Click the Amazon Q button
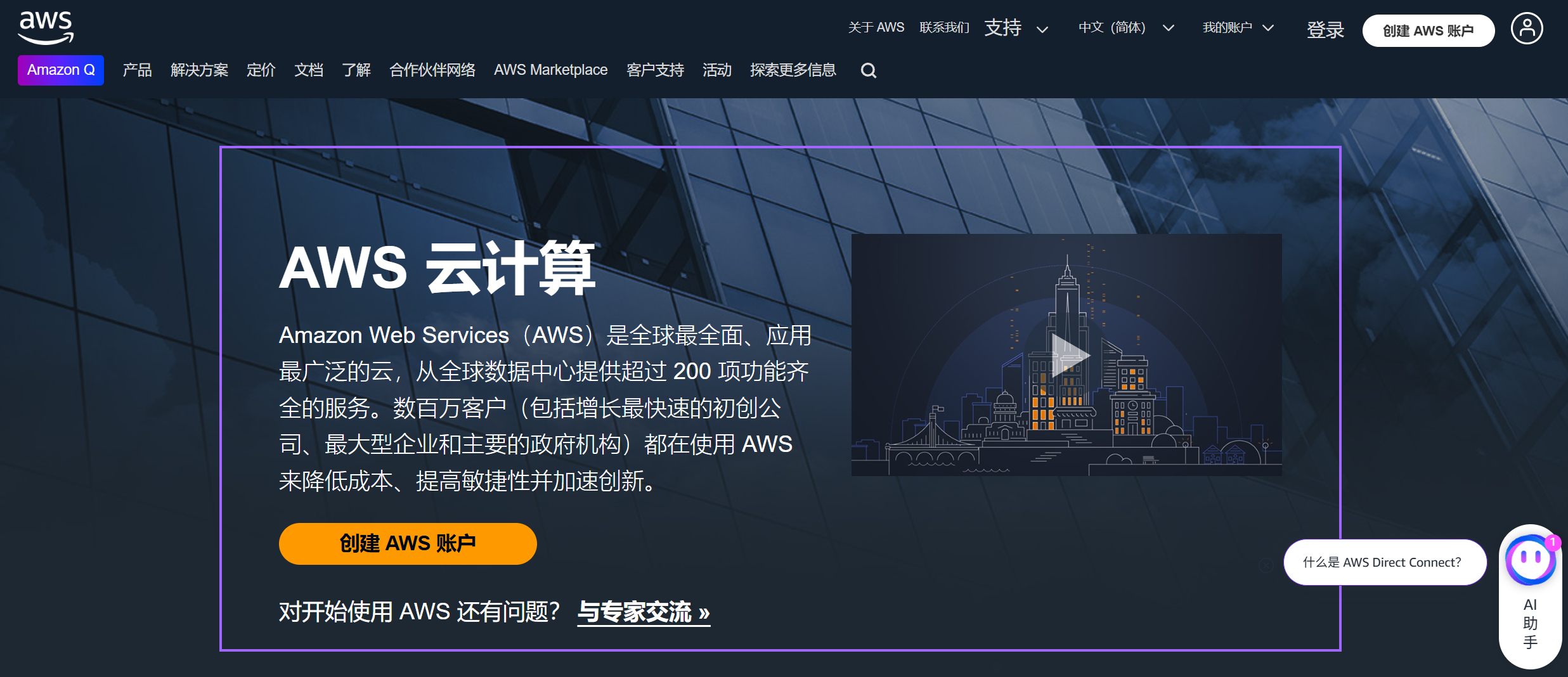Image resolution: width=1568 pixels, height=677 pixels. (61, 70)
